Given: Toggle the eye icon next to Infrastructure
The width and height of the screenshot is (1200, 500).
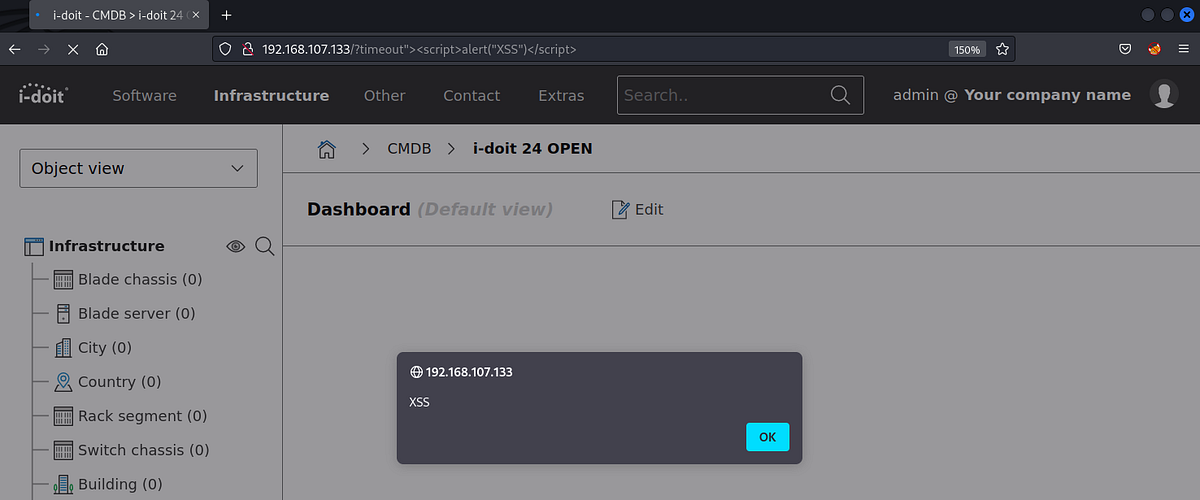Looking at the screenshot, I should [235, 246].
